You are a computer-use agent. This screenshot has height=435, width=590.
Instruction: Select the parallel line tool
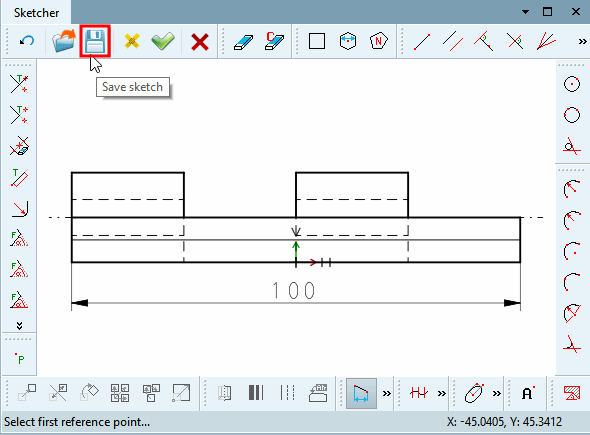453,41
